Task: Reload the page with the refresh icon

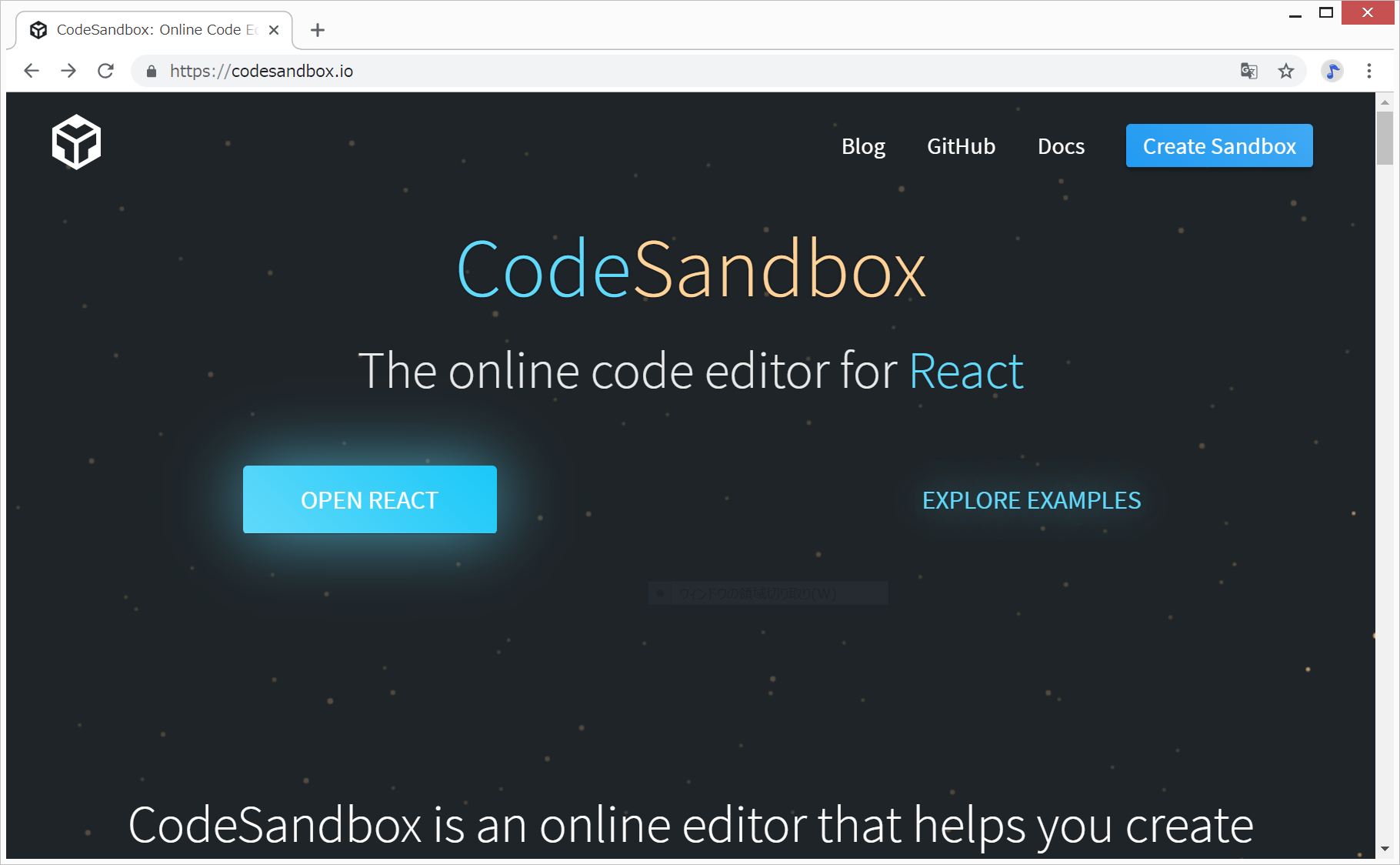Action: 105,71
